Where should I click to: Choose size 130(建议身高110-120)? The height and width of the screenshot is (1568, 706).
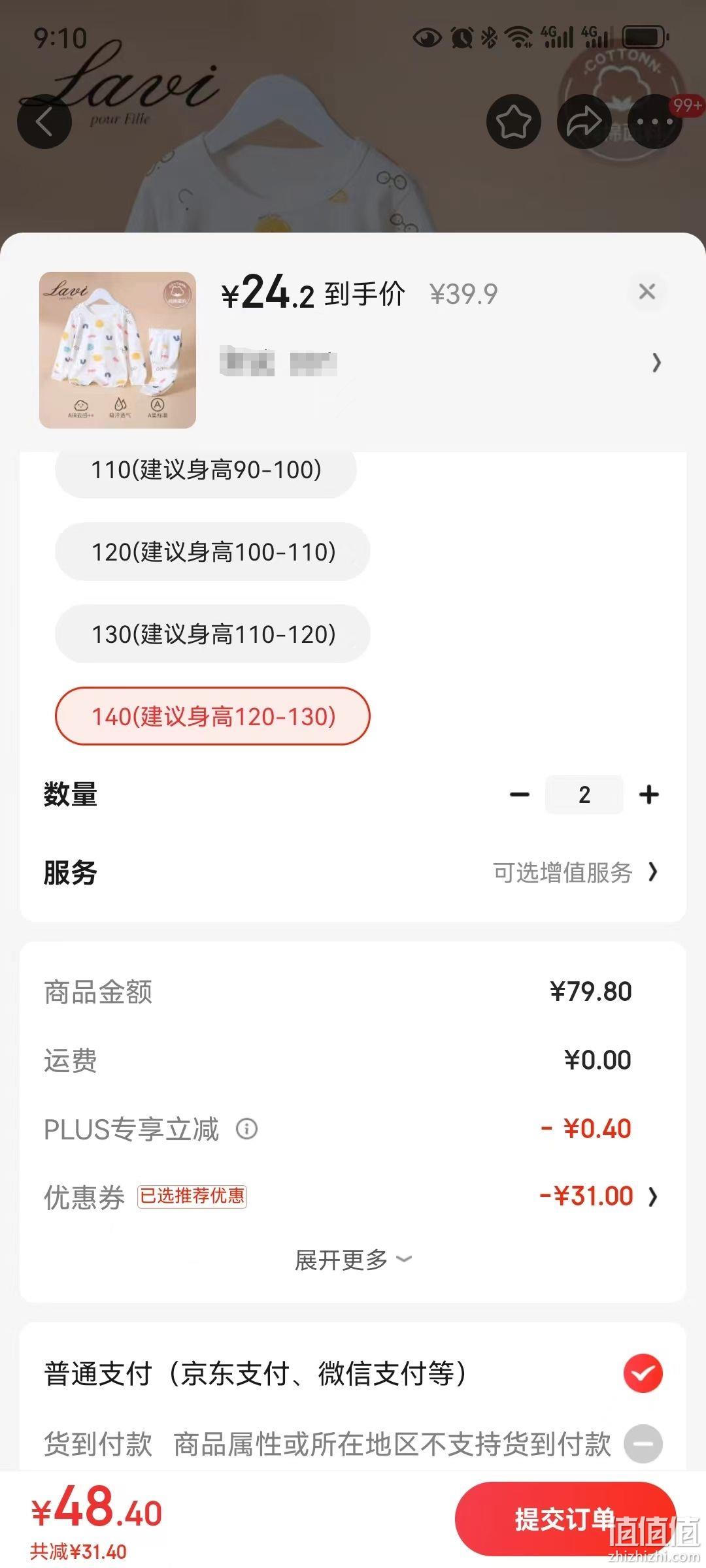(x=212, y=634)
